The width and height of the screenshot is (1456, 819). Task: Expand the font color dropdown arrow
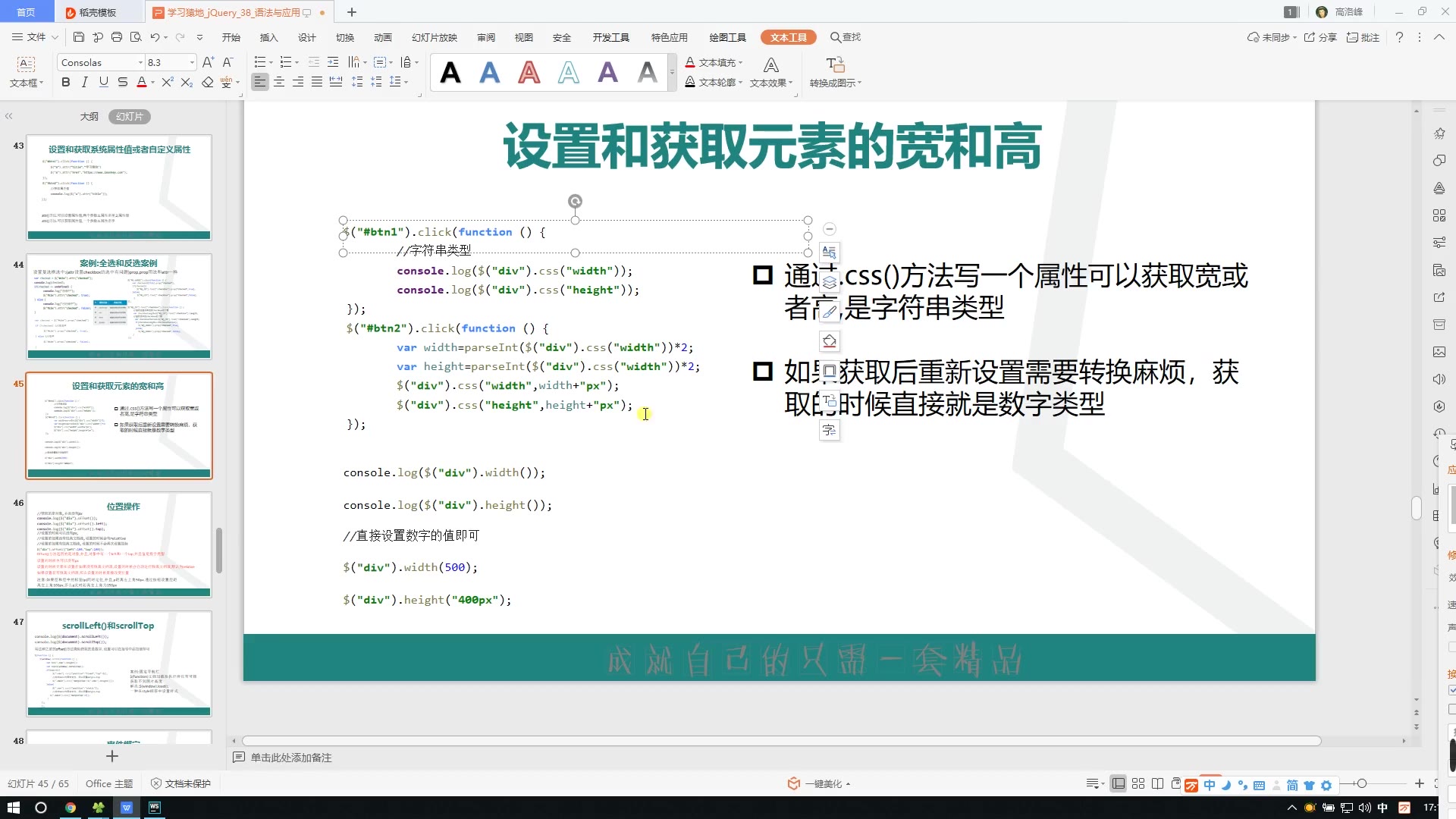tap(151, 82)
